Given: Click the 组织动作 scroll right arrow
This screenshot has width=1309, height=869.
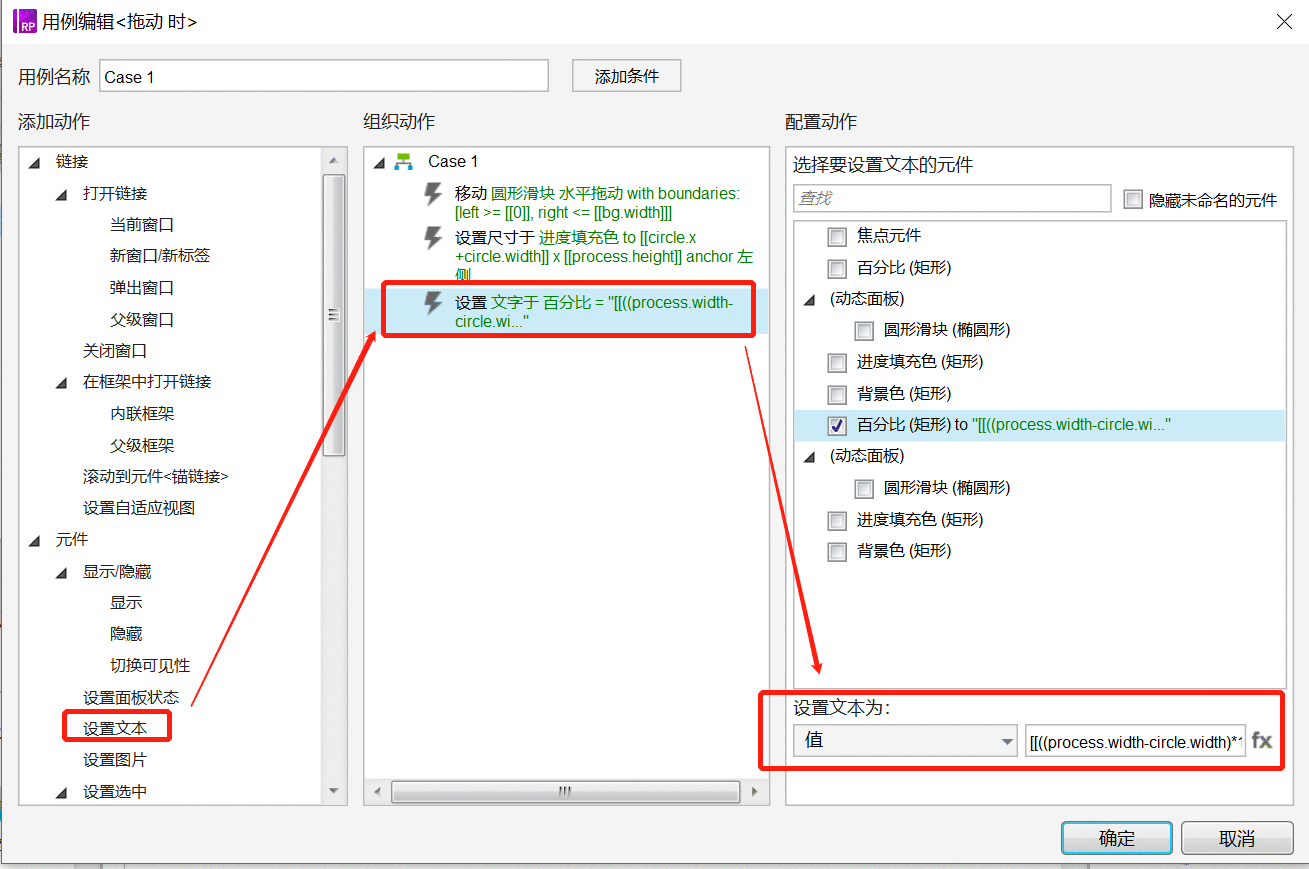Looking at the screenshot, I should tap(755, 792).
